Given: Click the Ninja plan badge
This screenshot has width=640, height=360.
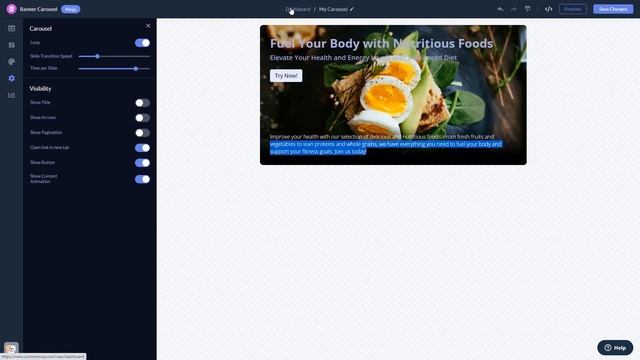Looking at the screenshot, I should (71, 9).
